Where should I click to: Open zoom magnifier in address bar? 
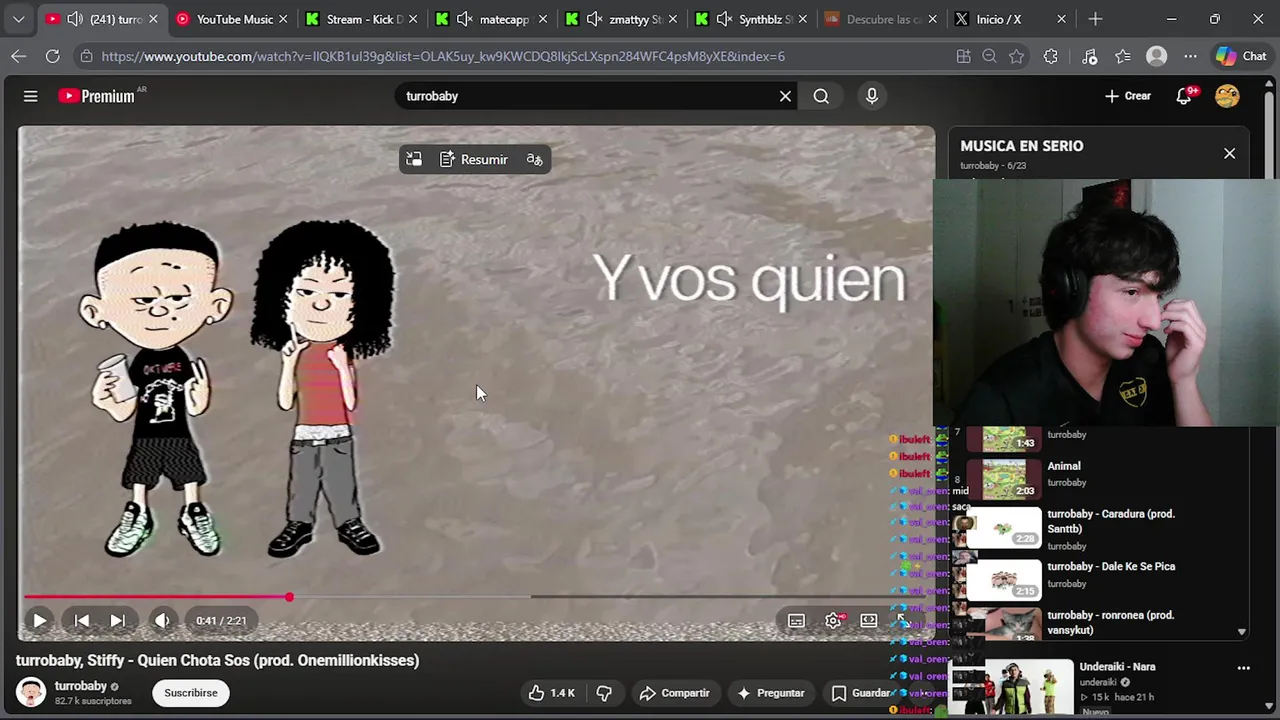pyautogui.click(x=990, y=57)
